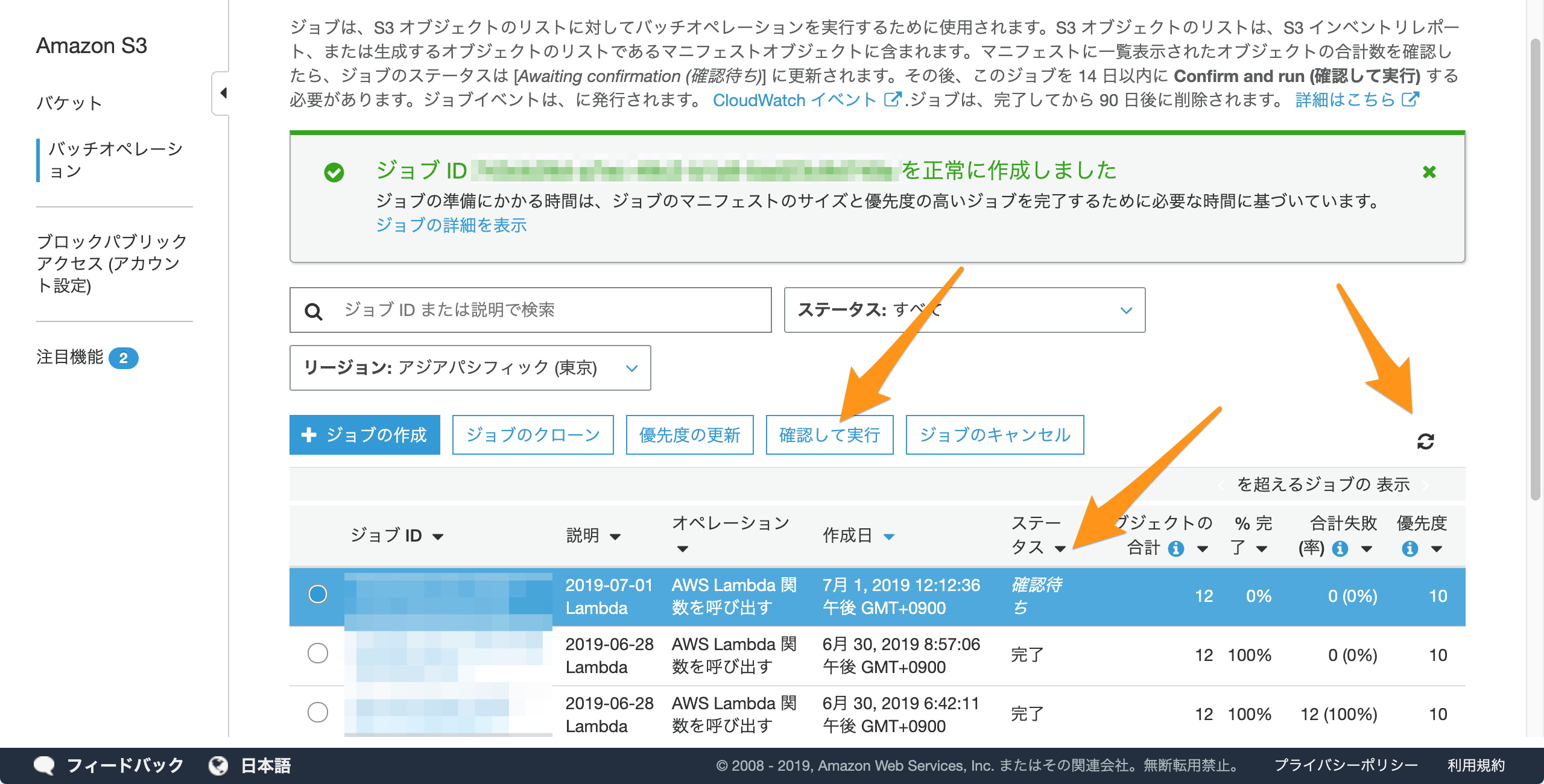The image size is (1544, 784).
Task: Select the 6:42:11 job radio button
Action: click(318, 713)
